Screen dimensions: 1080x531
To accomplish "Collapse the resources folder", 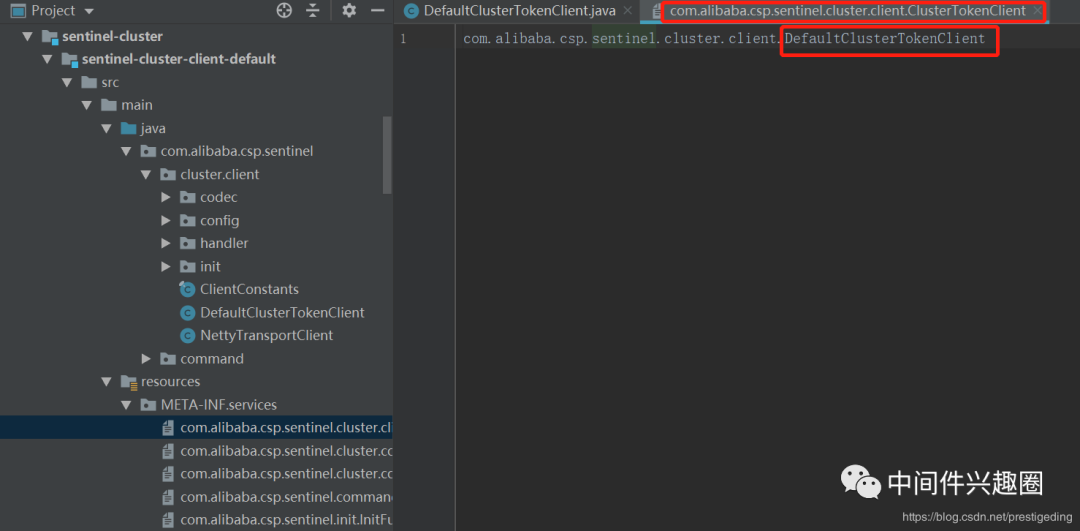I will coord(106,382).
